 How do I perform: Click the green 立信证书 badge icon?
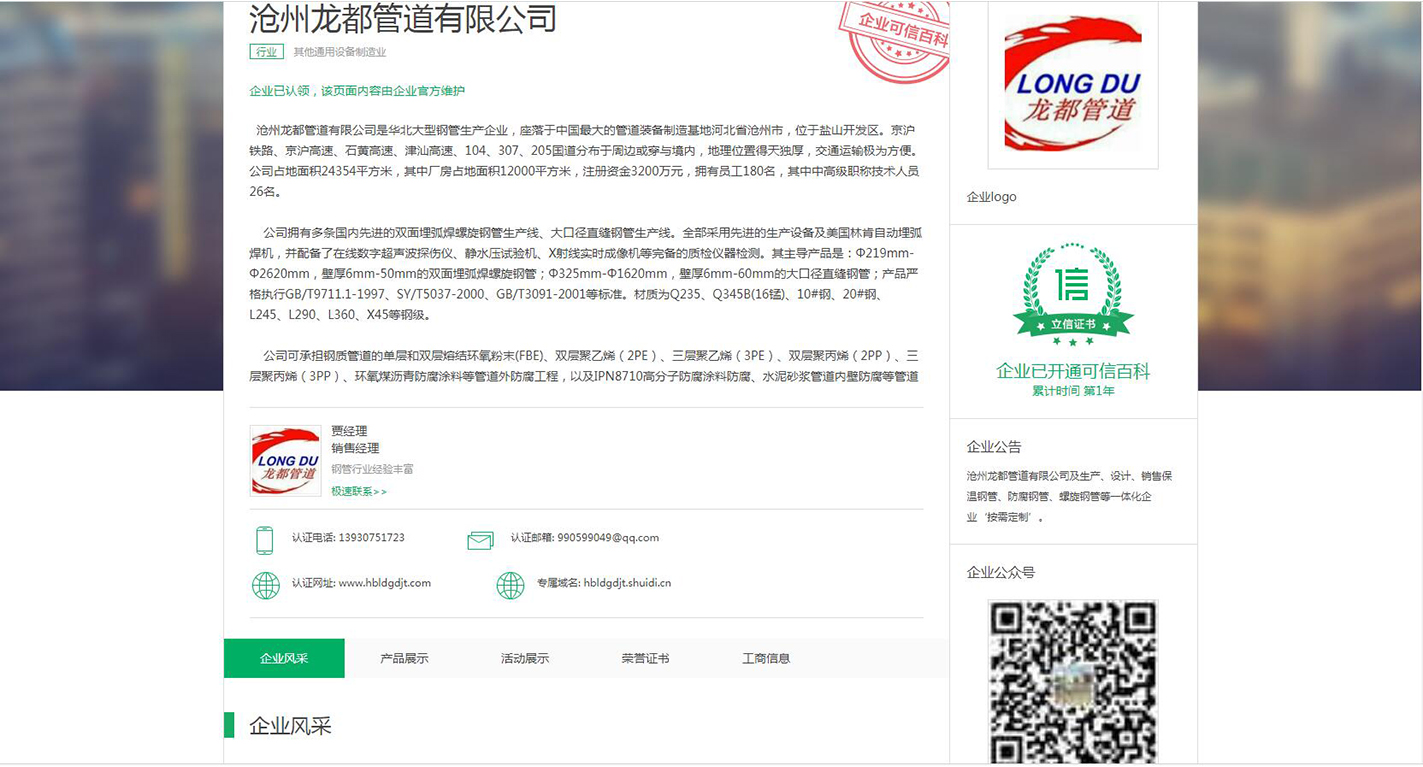pos(1073,295)
